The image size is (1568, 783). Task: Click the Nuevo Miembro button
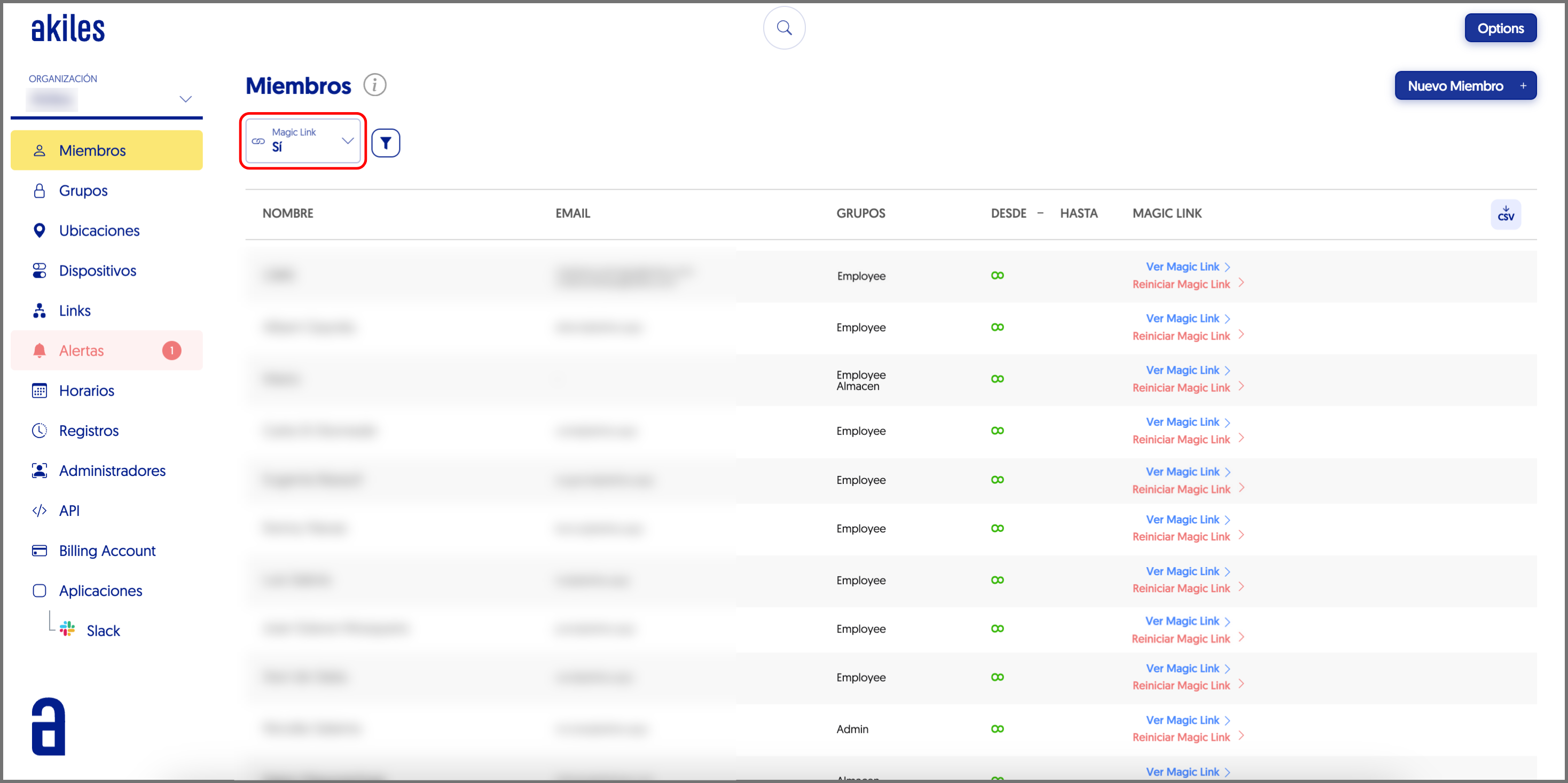(1464, 86)
